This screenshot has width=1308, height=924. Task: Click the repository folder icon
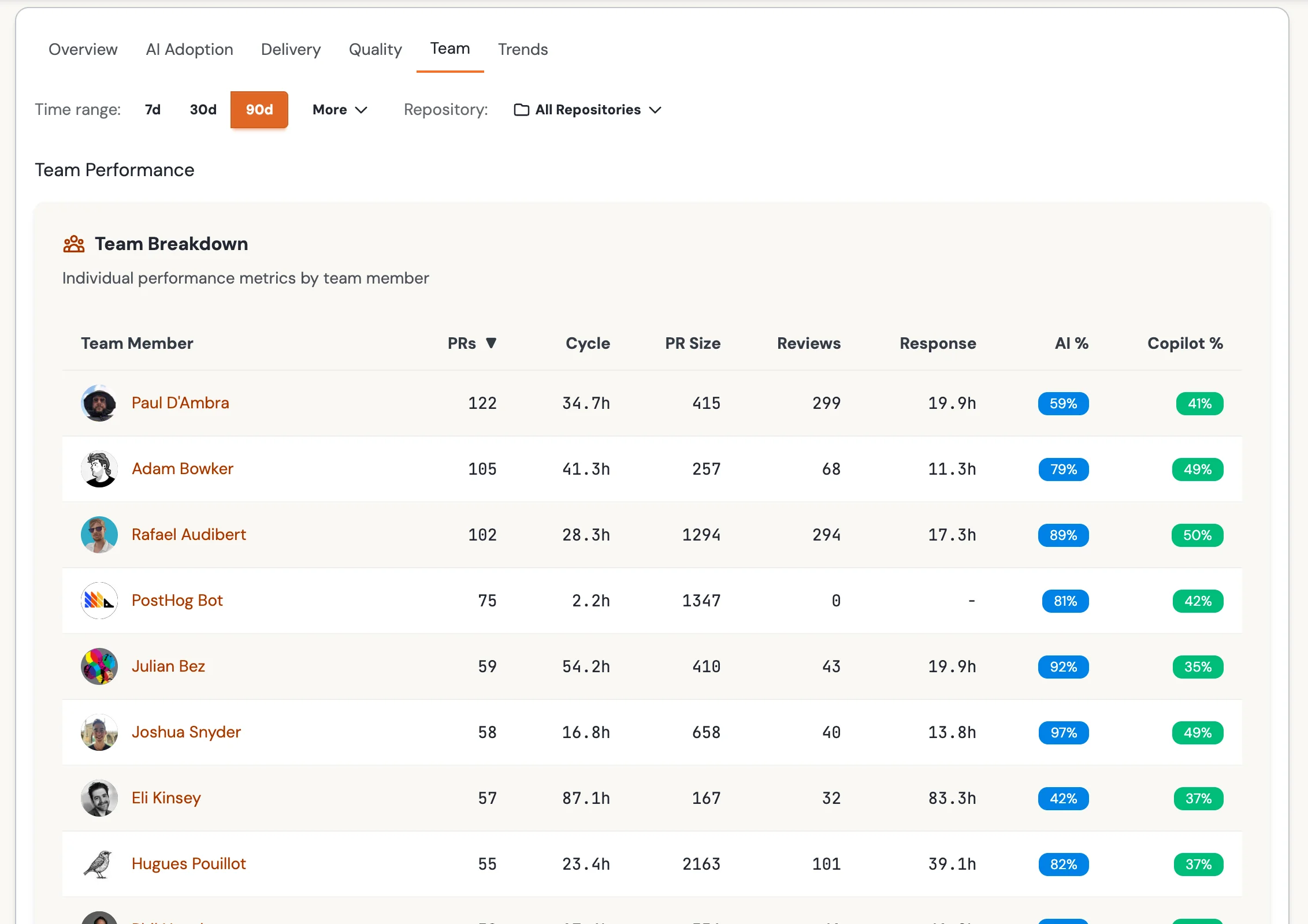522,110
